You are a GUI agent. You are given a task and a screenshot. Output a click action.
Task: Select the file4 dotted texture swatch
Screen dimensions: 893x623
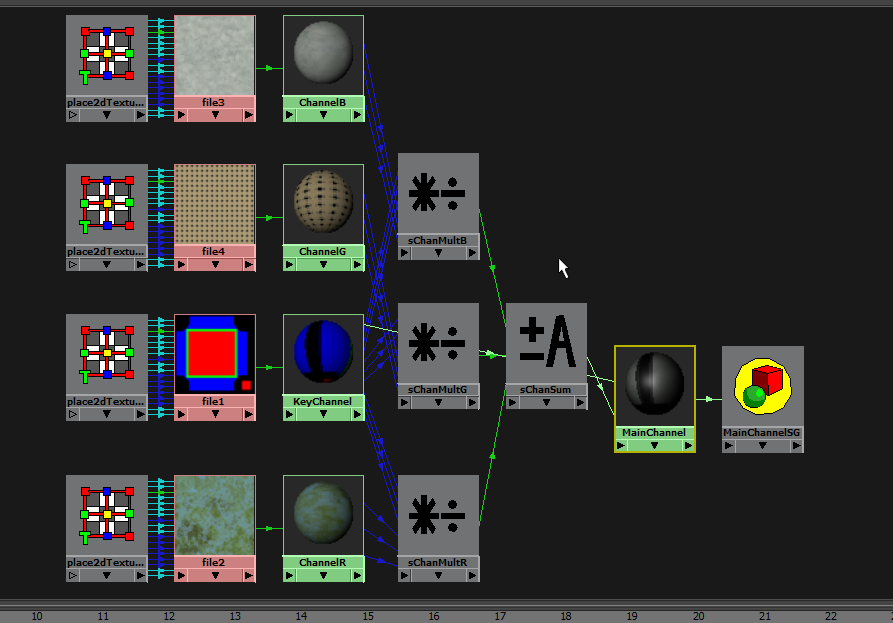[215, 204]
